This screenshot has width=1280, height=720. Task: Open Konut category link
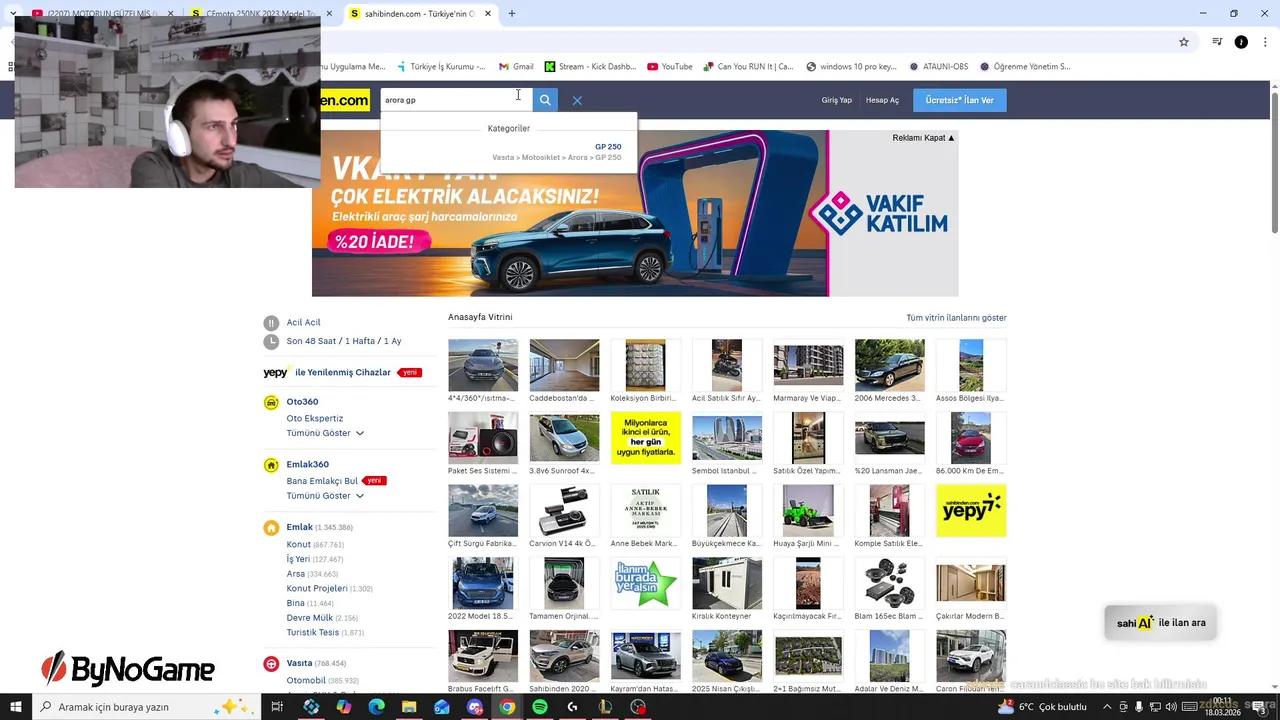[299, 545]
